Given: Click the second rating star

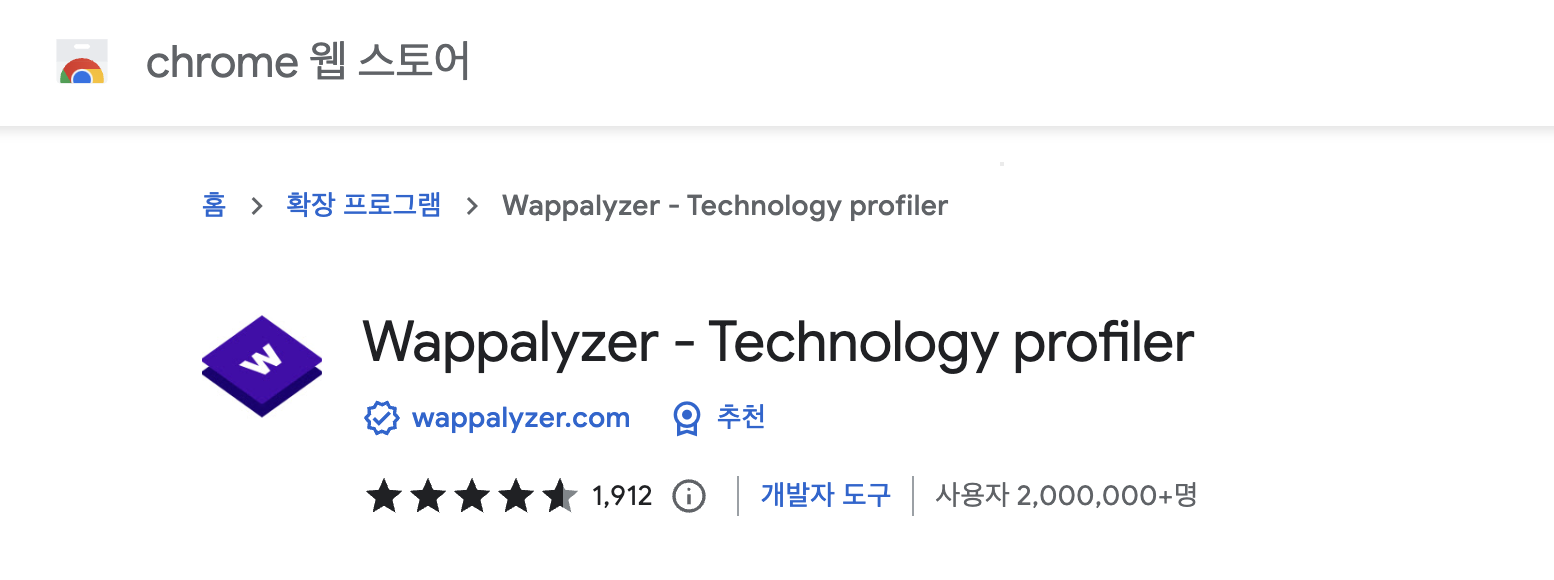Looking at the screenshot, I should 427,495.
